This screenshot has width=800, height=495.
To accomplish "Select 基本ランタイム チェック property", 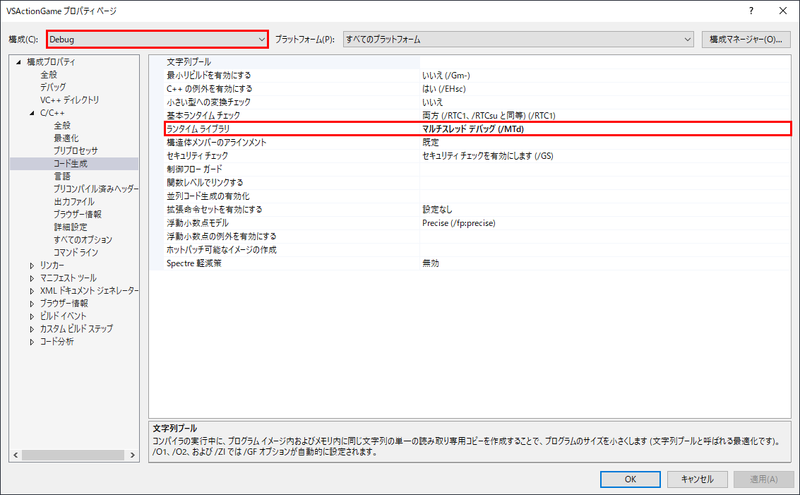I will pos(203,116).
